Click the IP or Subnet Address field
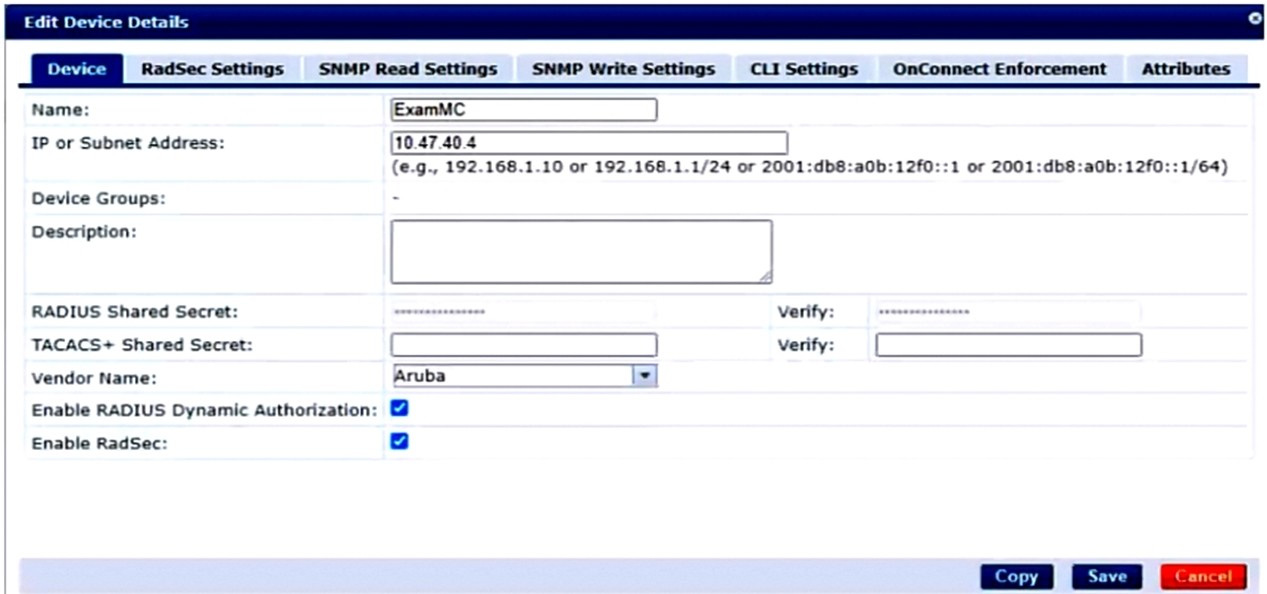This screenshot has height=594, width=1267. (589, 143)
